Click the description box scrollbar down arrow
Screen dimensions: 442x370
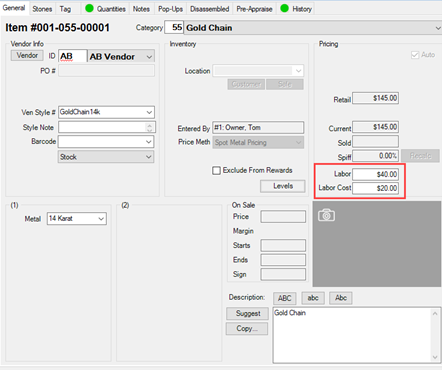pyautogui.click(x=435, y=357)
